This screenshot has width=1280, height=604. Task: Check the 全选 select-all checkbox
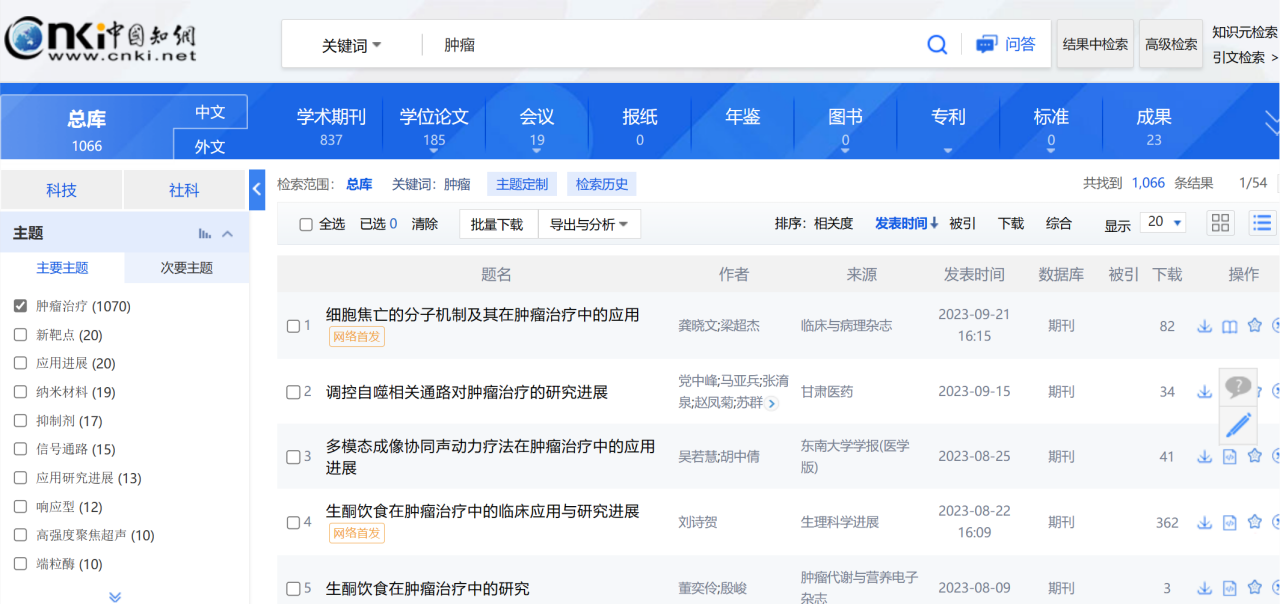point(306,225)
